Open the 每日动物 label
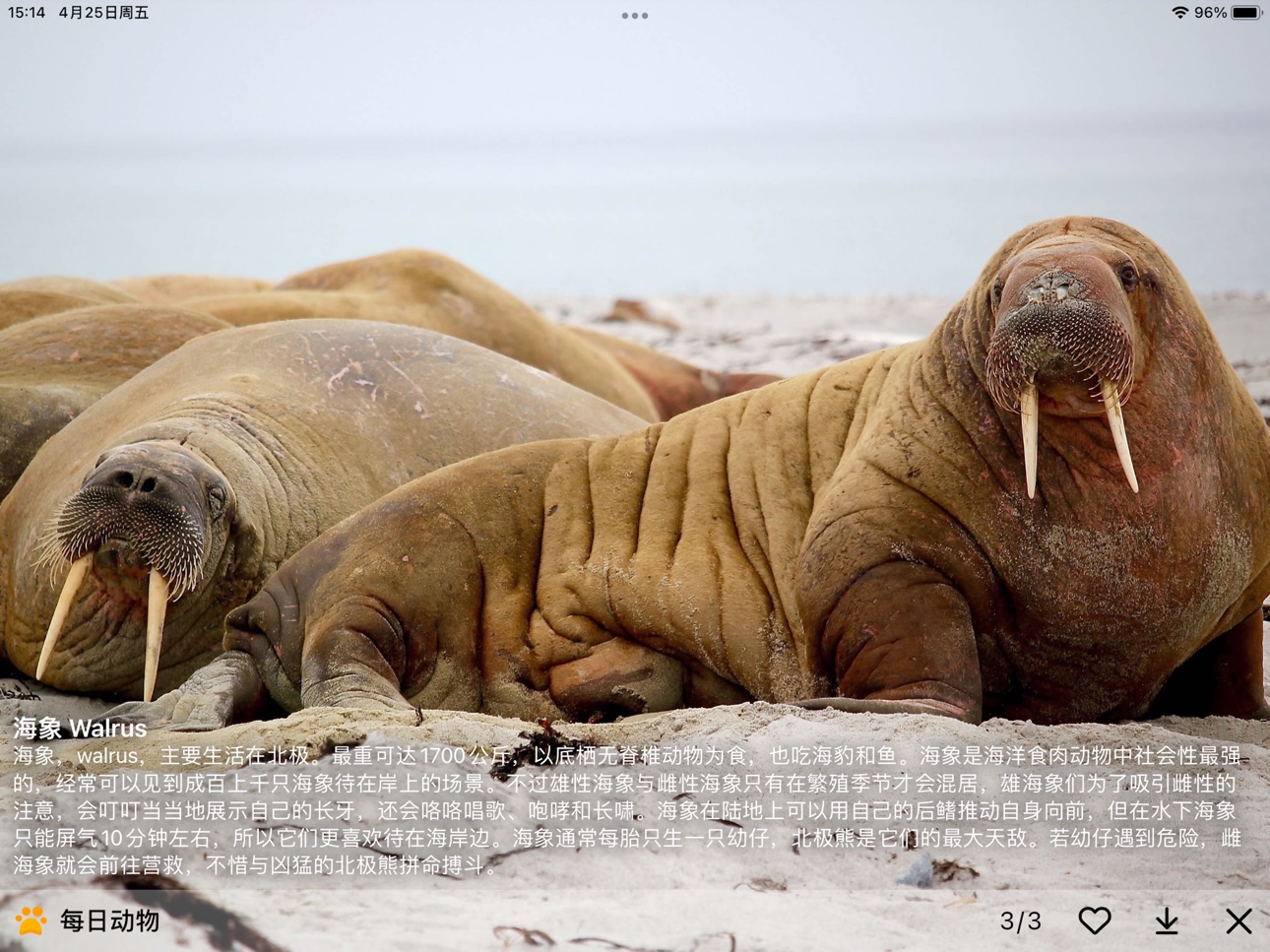The width and height of the screenshot is (1270, 952). (x=109, y=920)
